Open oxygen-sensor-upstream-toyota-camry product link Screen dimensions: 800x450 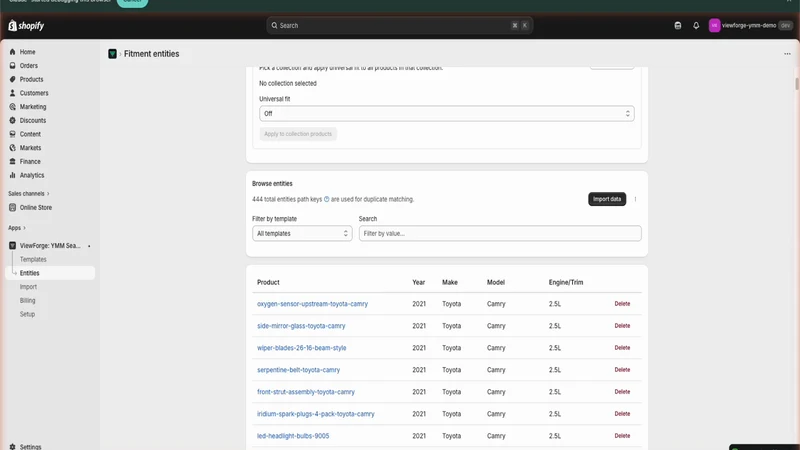312,304
